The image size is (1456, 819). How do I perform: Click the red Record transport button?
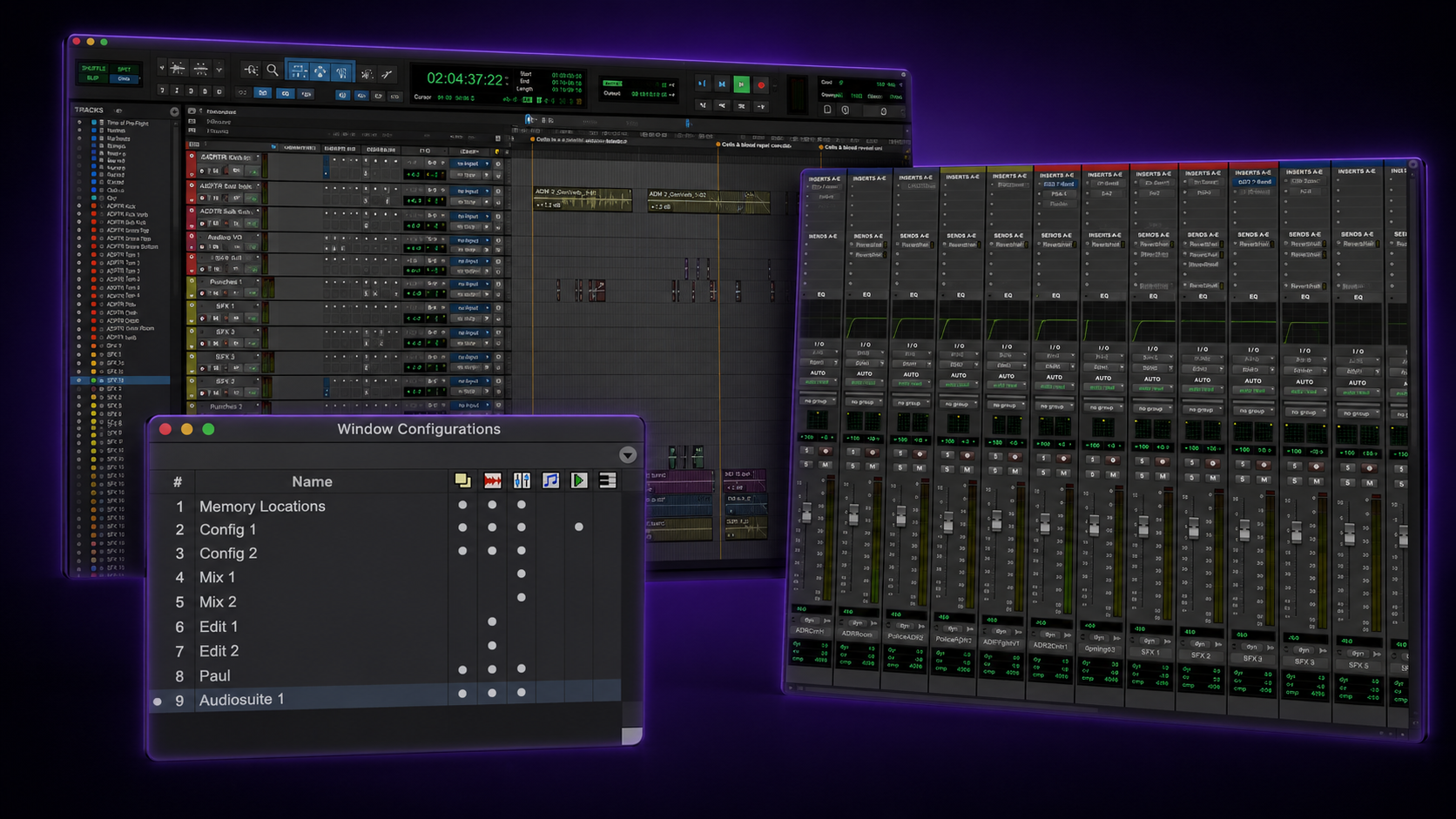pos(761,85)
